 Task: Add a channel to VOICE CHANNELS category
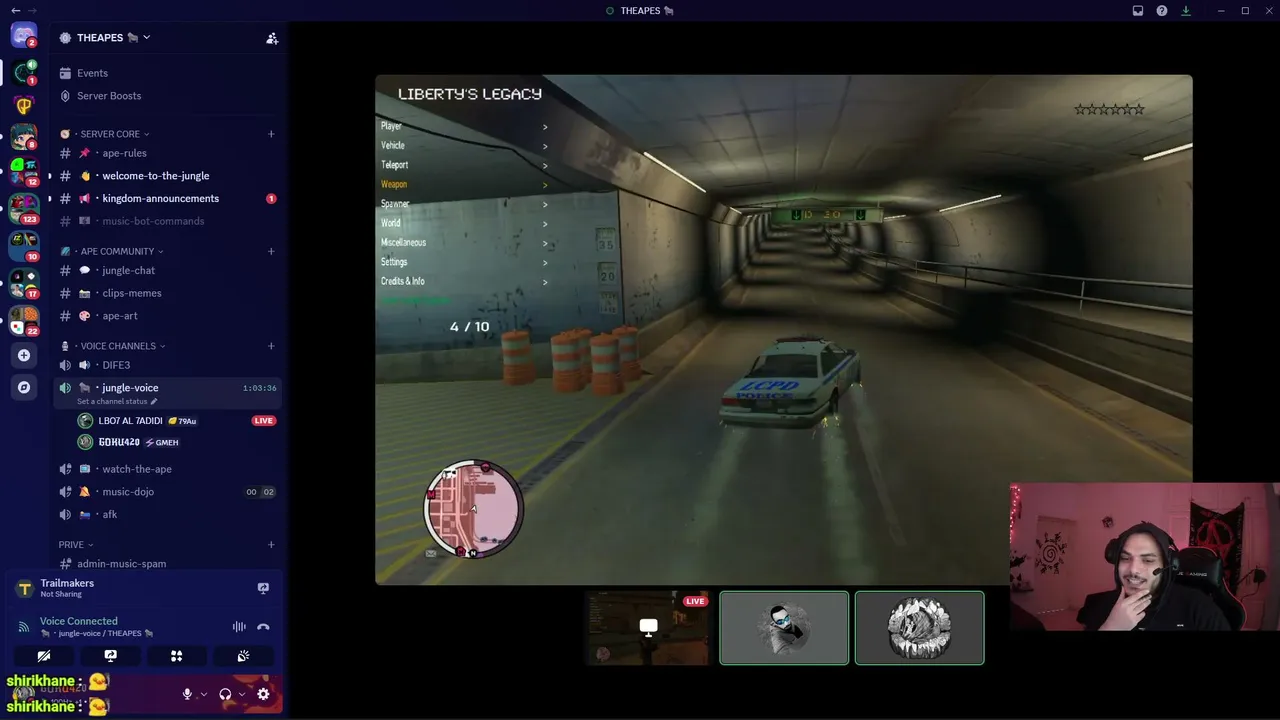coord(271,346)
